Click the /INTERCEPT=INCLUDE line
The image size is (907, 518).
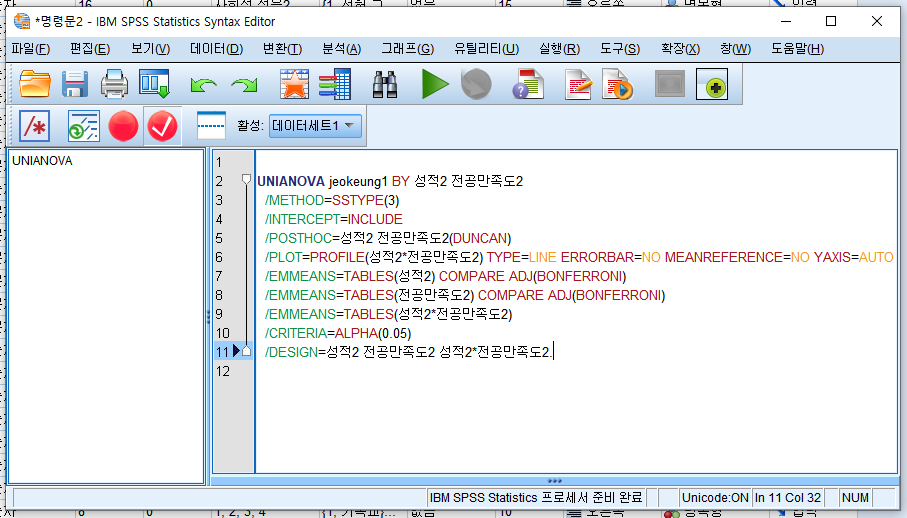(x=334, y=219)
